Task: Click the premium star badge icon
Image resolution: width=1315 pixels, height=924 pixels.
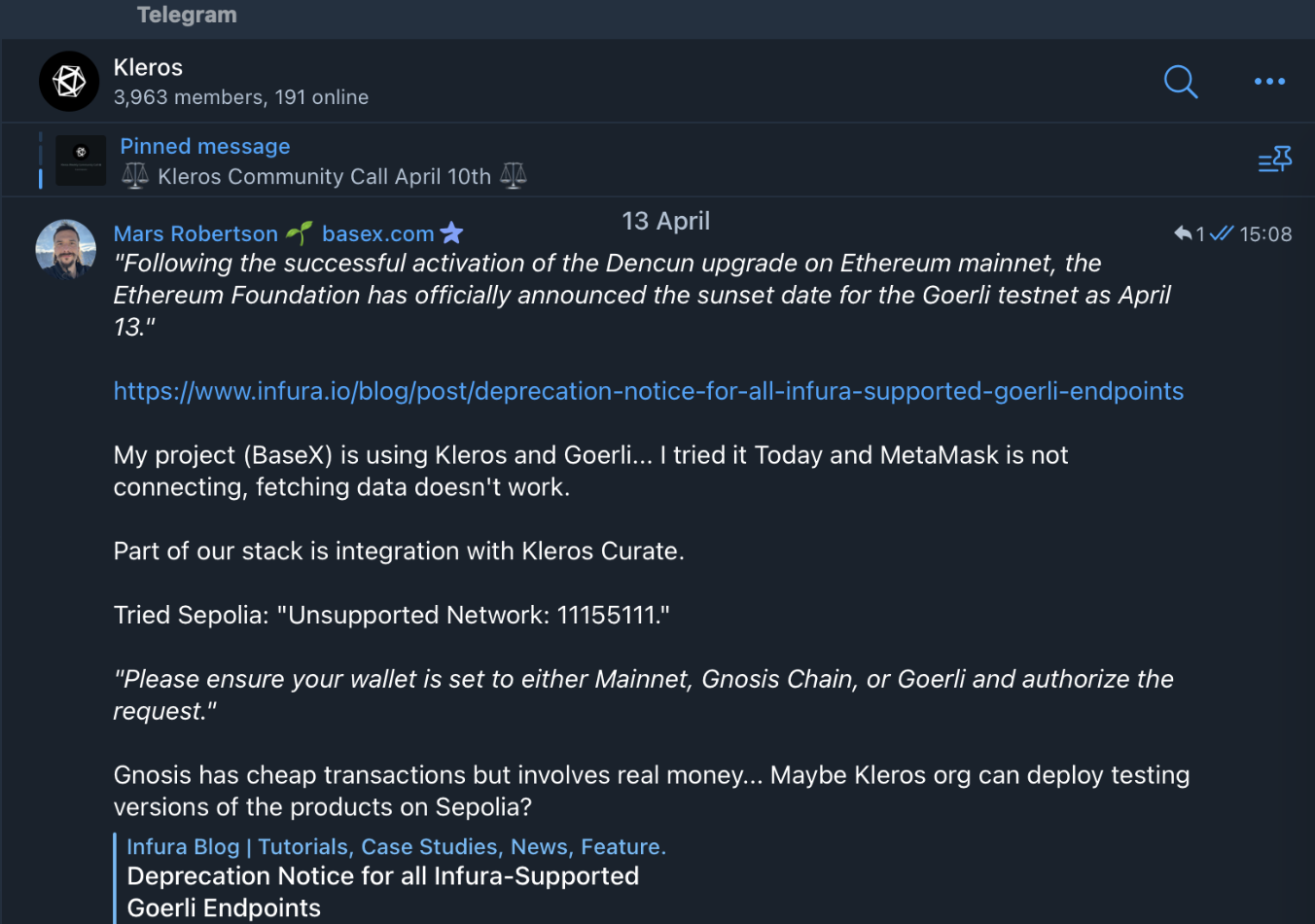Action: (x=451, y=233)
